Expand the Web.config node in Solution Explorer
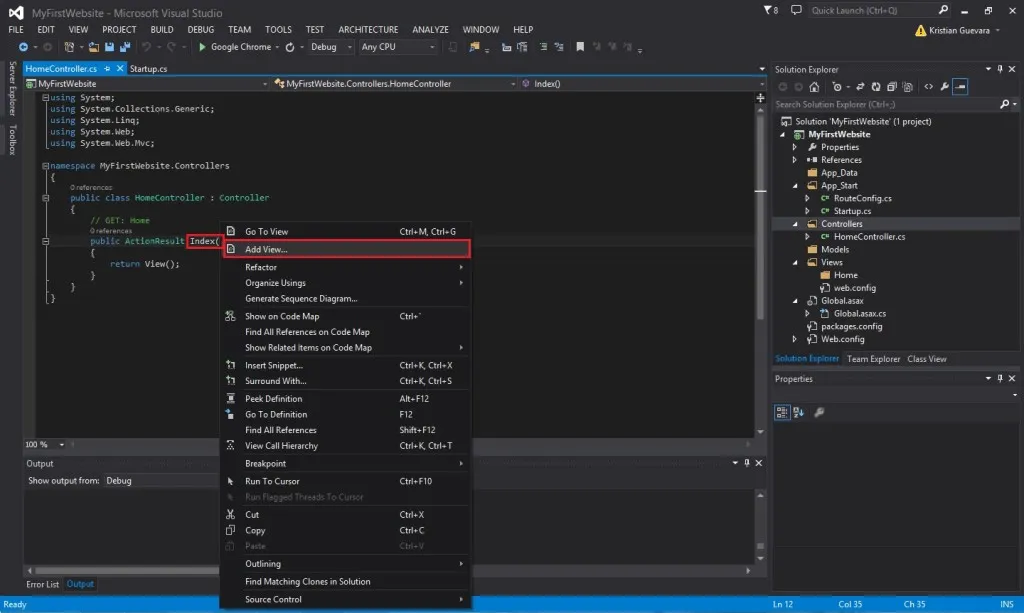 (x=795, y=339)
